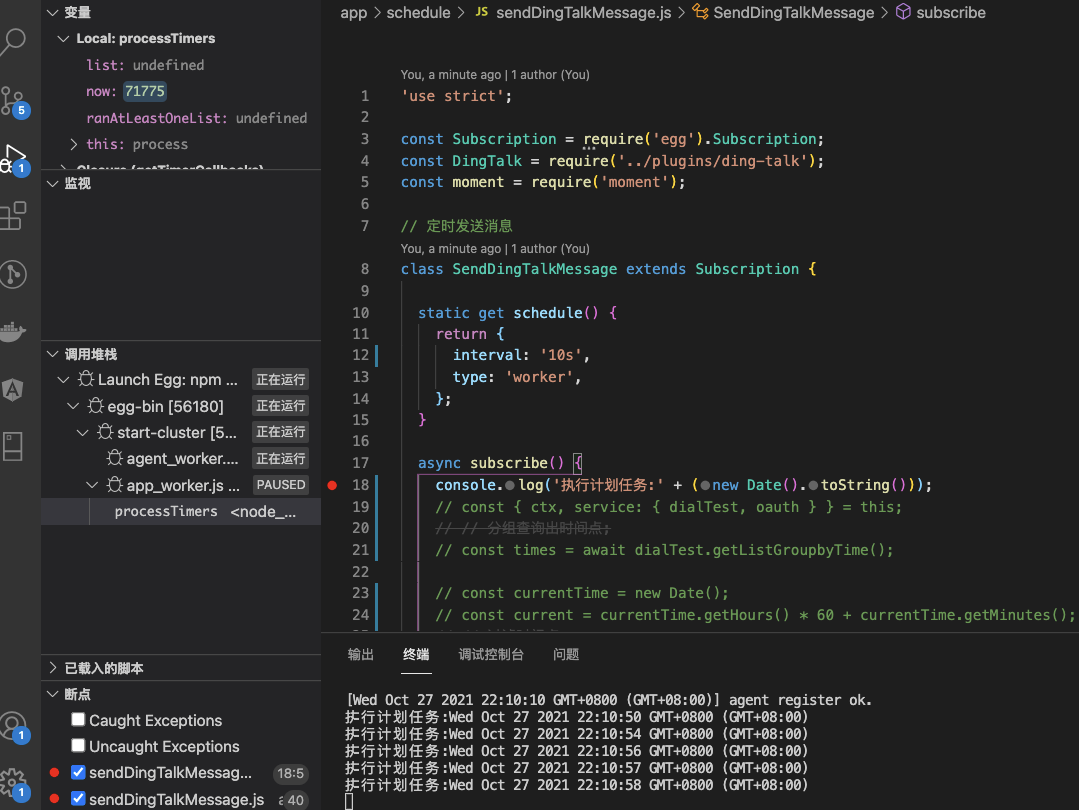Click SendDingTalkMessage class in the breadcrumb
Viewport: 1079px width, 810px height.
point(793,12)
